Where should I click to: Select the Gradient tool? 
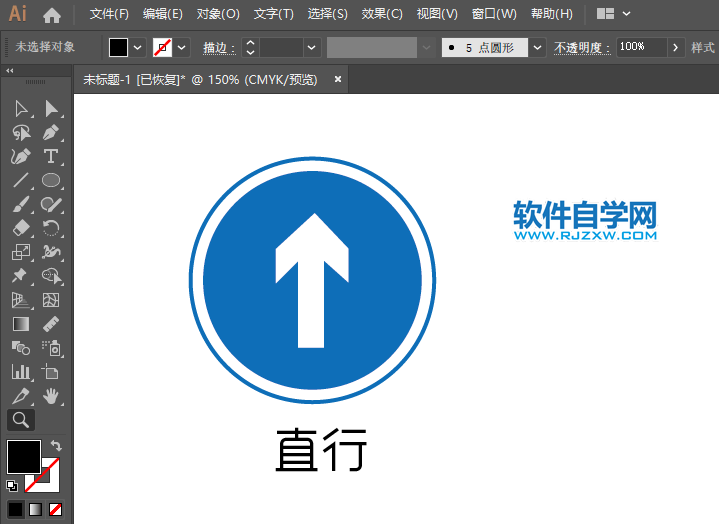[20, 324]
